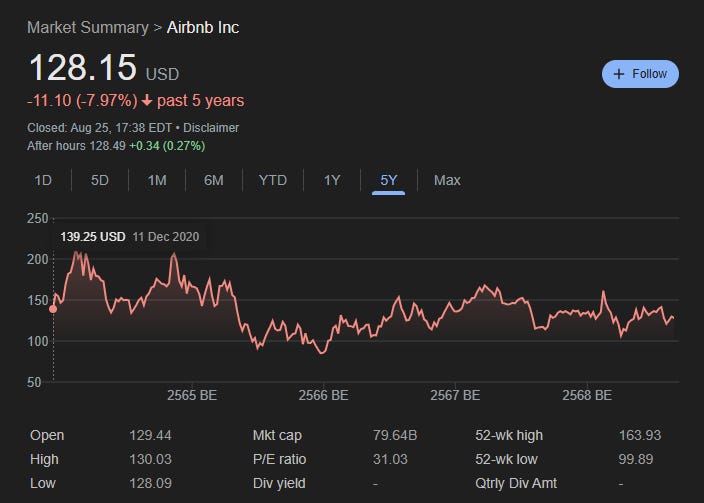
Task: Click the Mkt cap value 79.64B
Action: [x=395, y=435]
